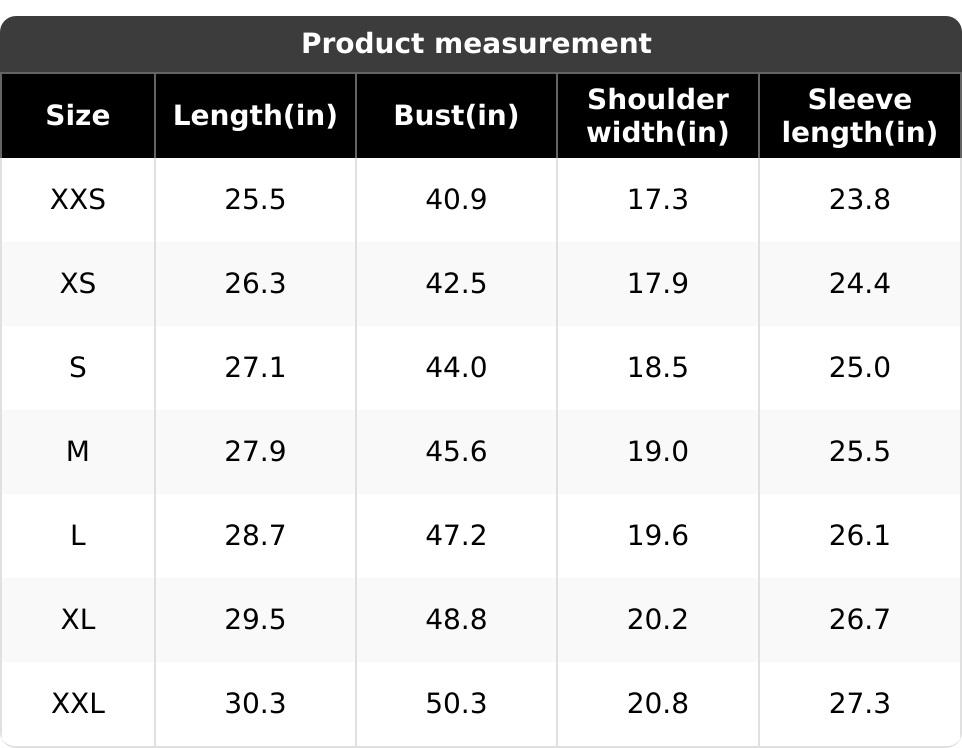Click the XS size label
The height and width of the screenshot is (748, 962).
point(78,283)
